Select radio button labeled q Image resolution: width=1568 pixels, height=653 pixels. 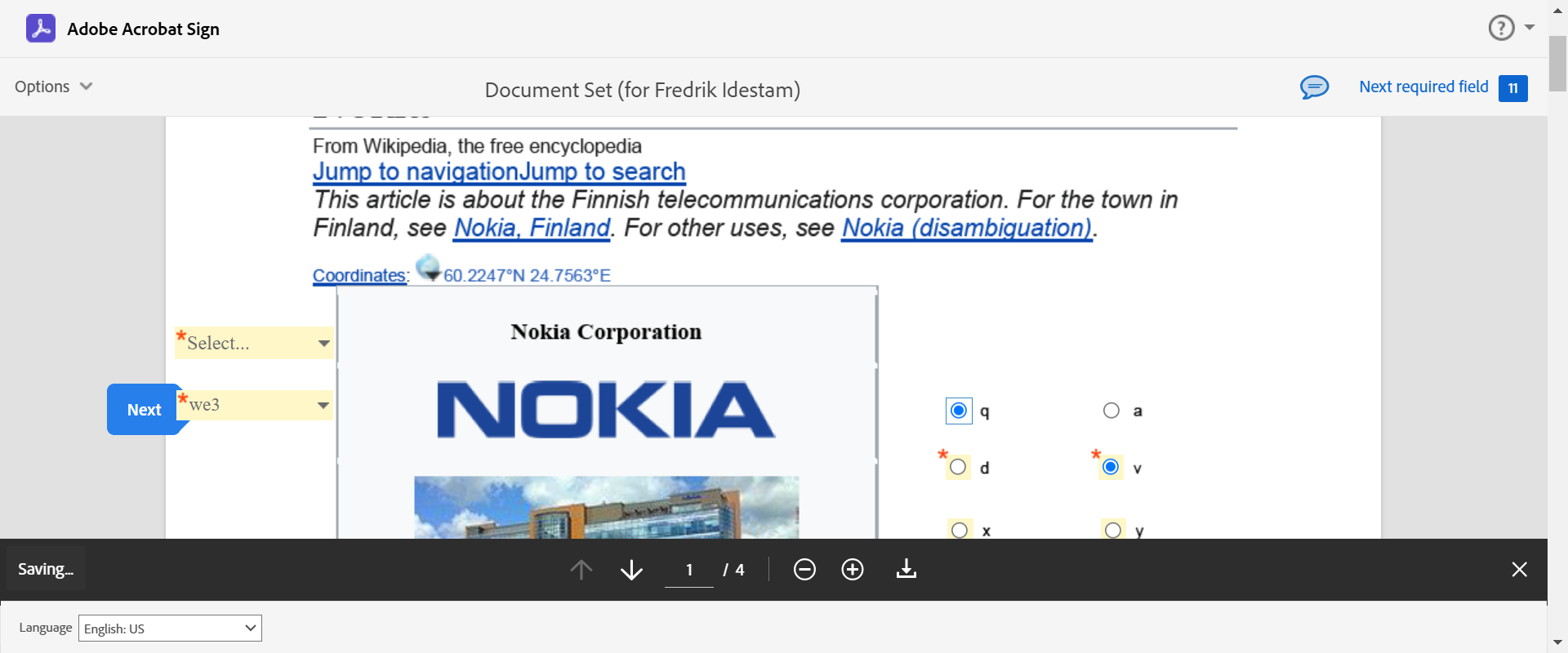click(x=959, y=411)
